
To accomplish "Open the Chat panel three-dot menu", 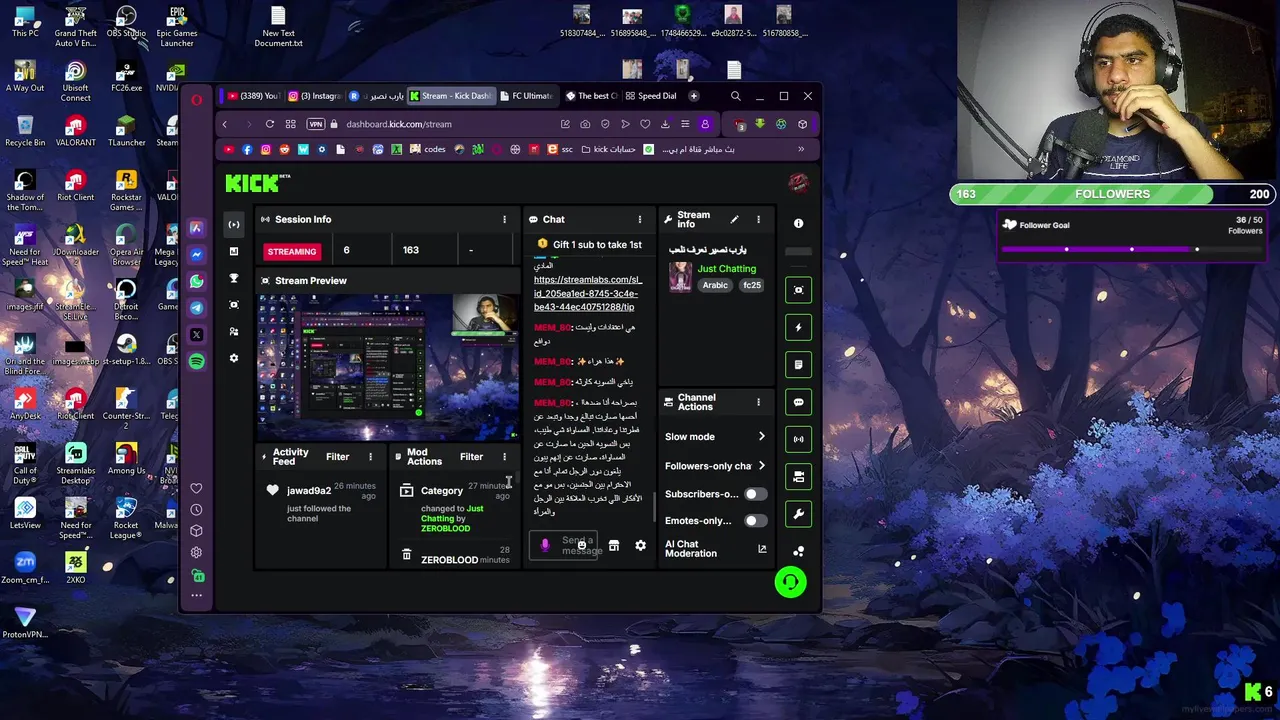I will pyautogui.click(x=640, y=219).
